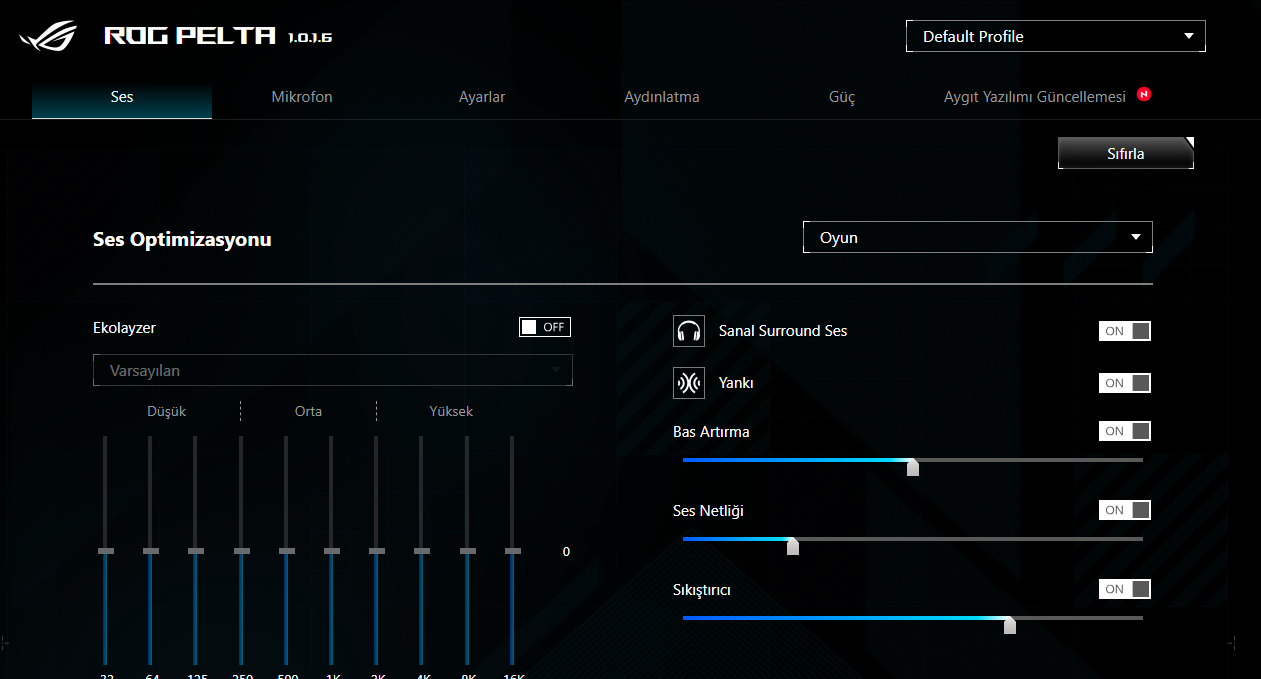Click the Sanal Surround Ses label
The image size is (1261, 679).
pyautogui.click(x=783, y=331)
